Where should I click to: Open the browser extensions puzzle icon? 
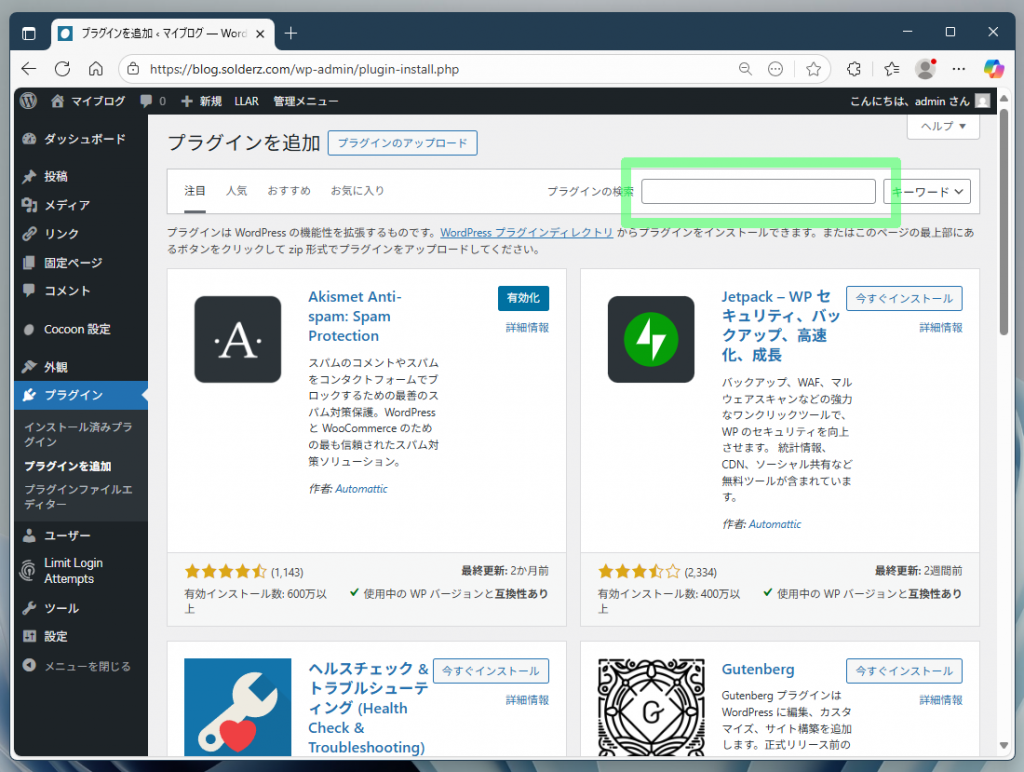[853, 69]
